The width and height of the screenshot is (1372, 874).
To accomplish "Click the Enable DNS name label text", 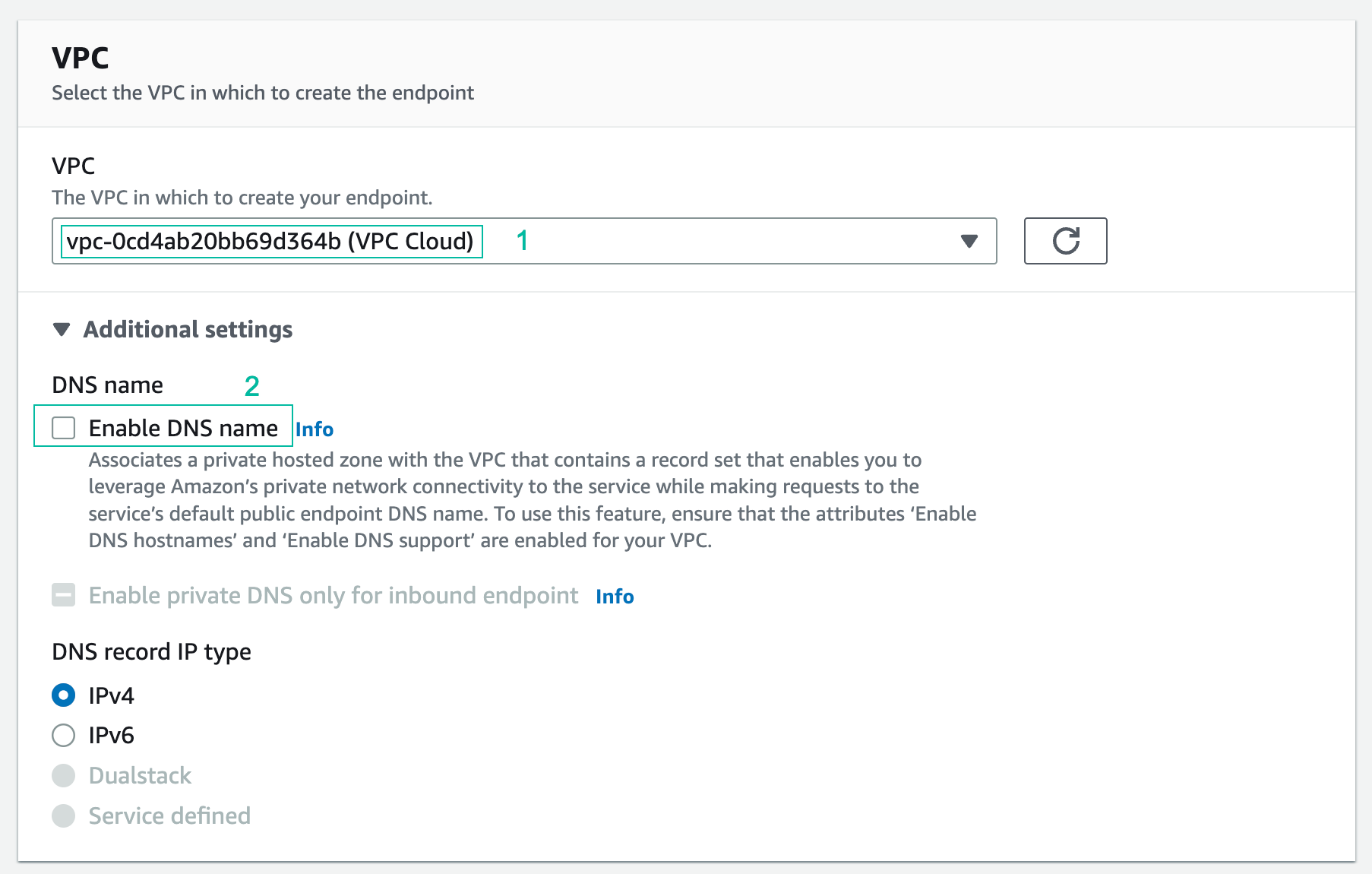I will click(x=183, y=429).
